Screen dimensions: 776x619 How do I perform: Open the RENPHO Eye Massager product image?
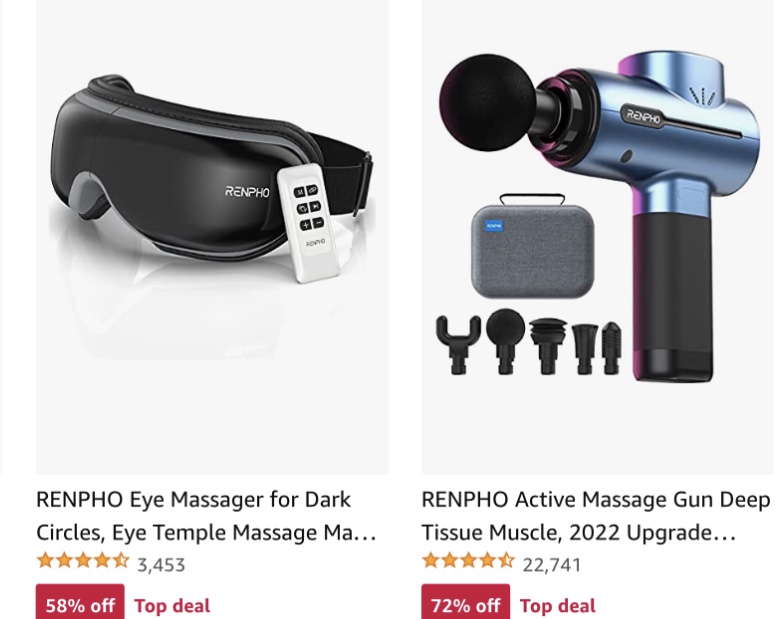(x=212, y=237)
